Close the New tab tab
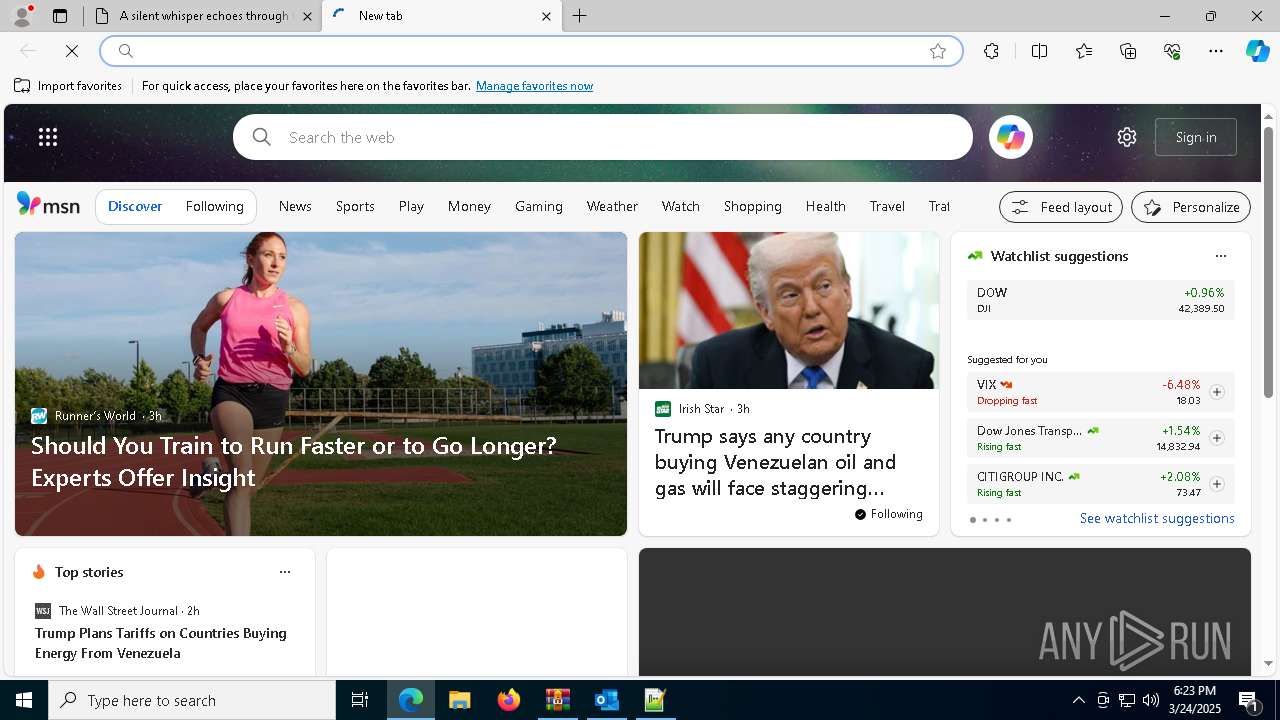This screenshot has width=1280, height=720. 546,16
